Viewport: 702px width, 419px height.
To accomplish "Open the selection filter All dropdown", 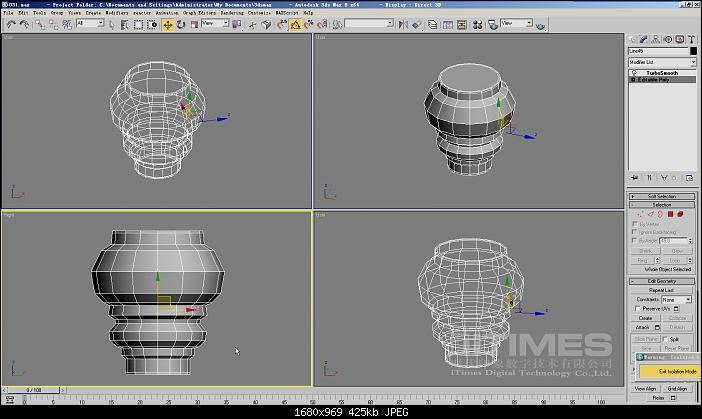I will [88, 24].
